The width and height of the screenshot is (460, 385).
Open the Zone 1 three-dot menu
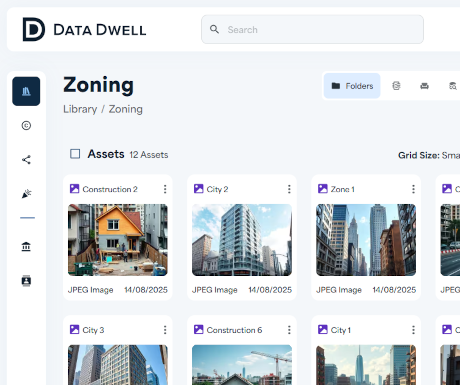[x=413, y=189]
